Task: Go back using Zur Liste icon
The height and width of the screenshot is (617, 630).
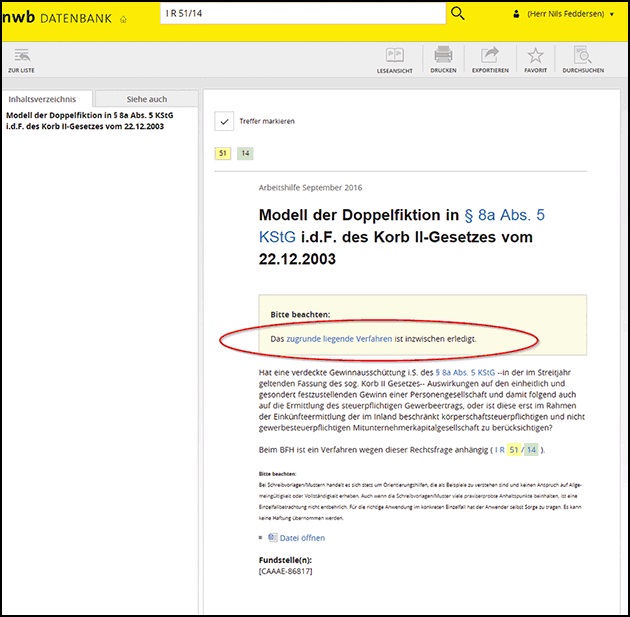Action: point(22,61)
